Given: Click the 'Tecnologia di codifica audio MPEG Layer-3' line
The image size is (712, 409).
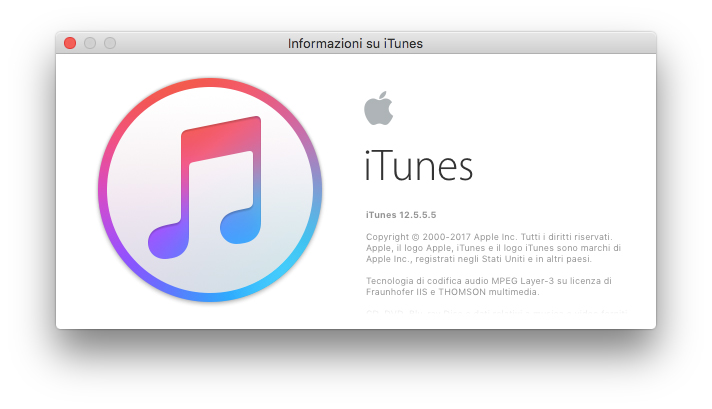Looking at the screenshot, I should [489, 281].
